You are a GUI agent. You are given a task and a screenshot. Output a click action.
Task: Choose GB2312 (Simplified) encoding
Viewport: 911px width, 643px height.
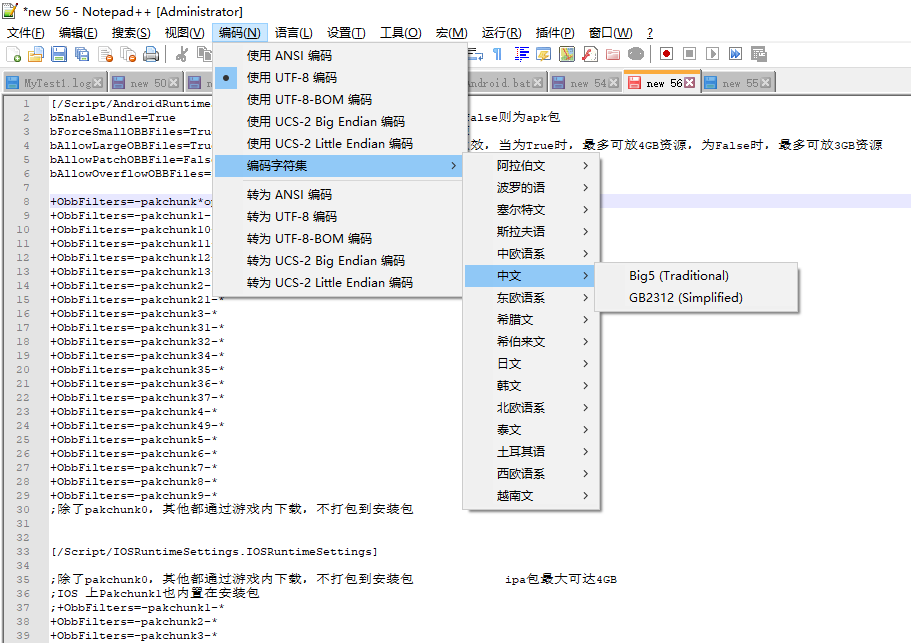click(696, 298)
